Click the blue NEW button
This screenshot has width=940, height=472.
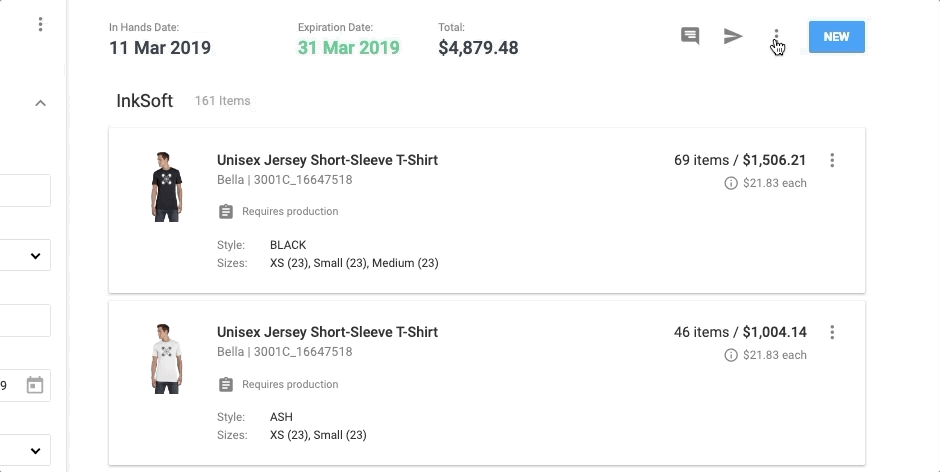tap(836, 37)
